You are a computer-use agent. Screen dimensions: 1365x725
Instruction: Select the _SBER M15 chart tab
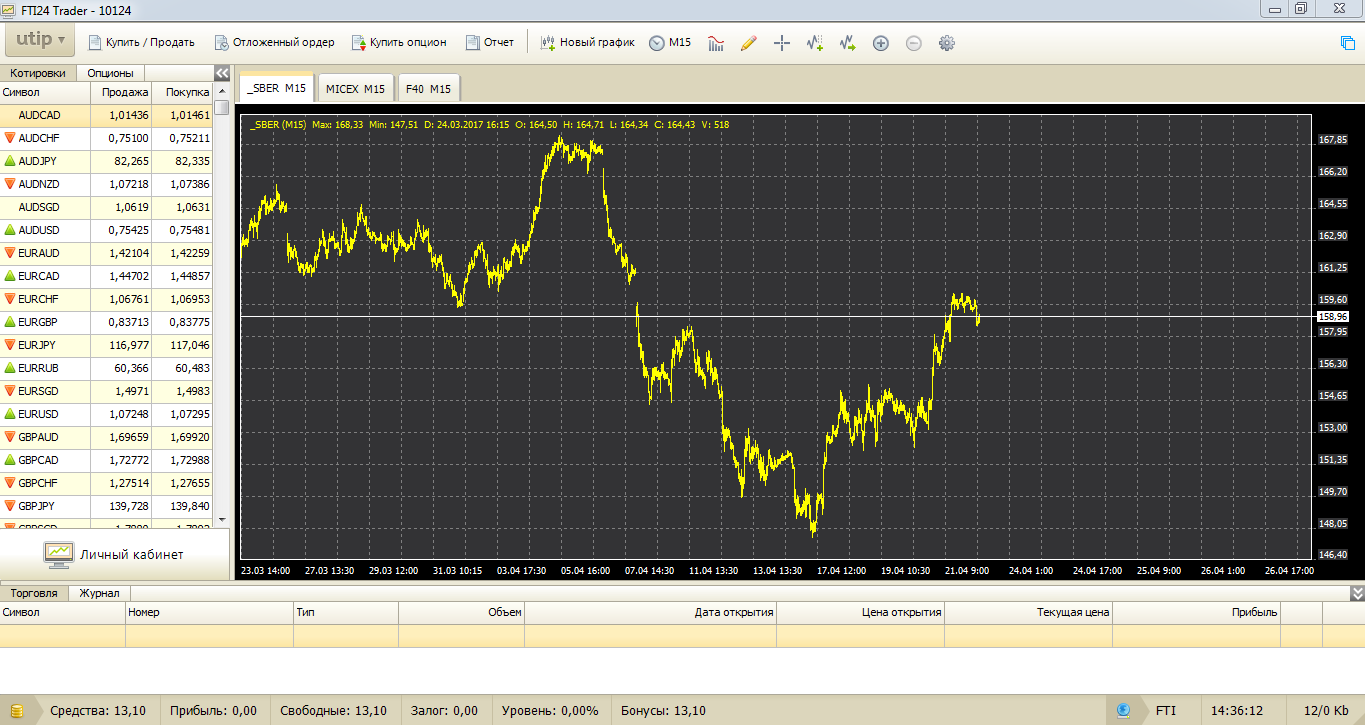point(277,88)
